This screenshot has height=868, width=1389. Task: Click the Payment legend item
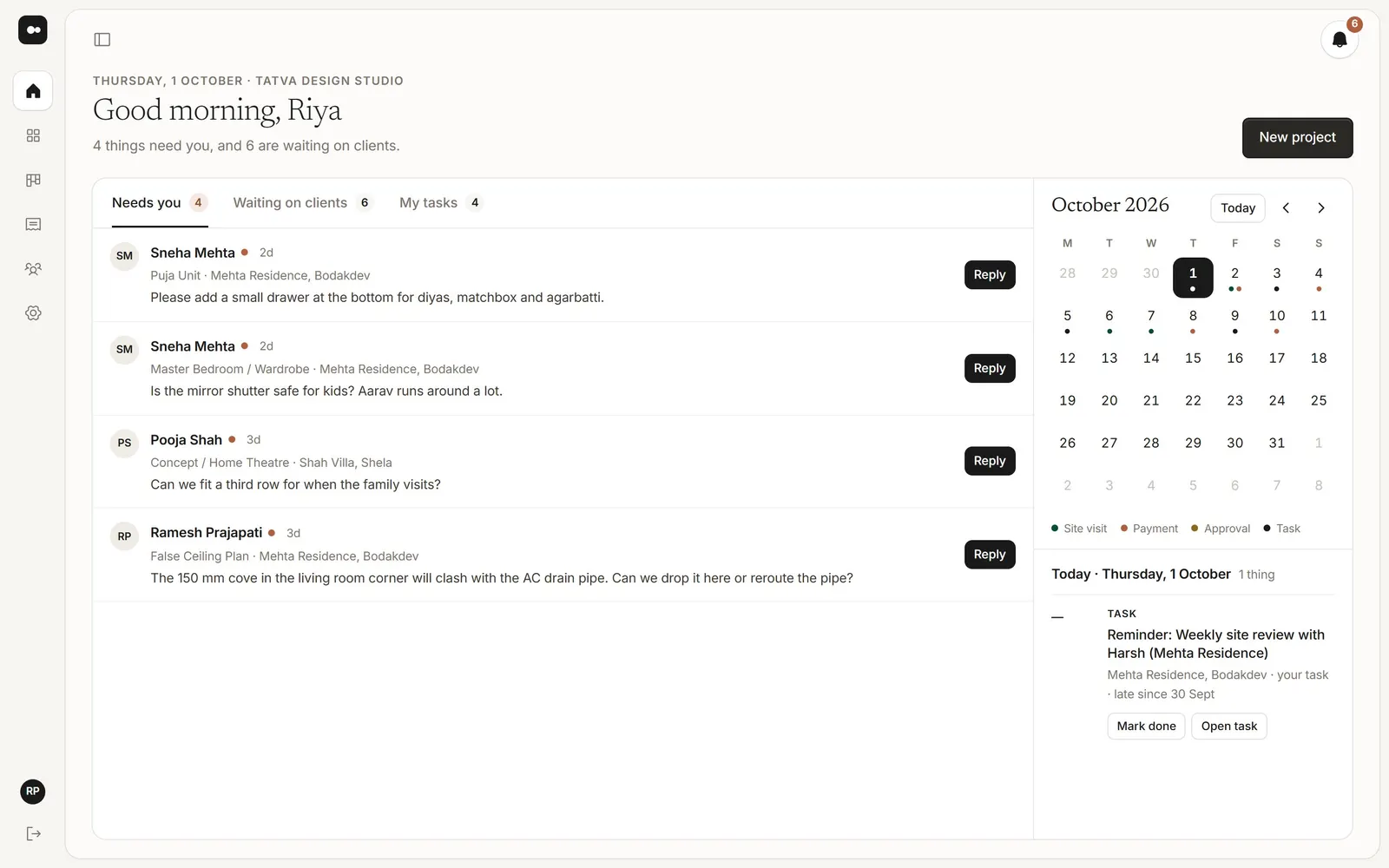coord(1149,529)
